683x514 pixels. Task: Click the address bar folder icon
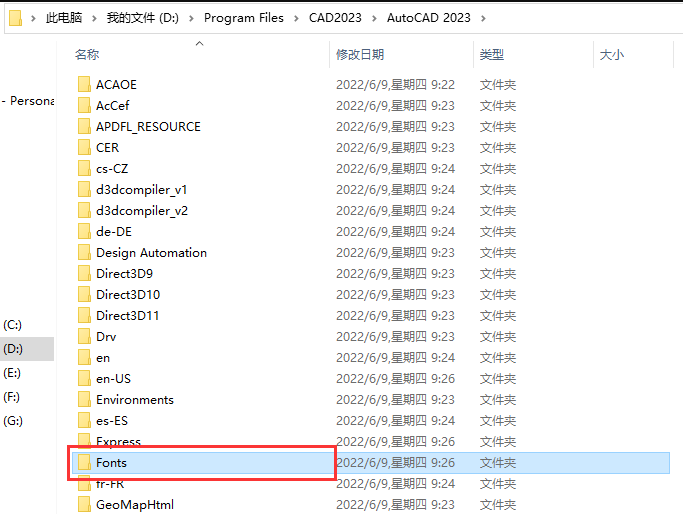click(x=16, y=18)
